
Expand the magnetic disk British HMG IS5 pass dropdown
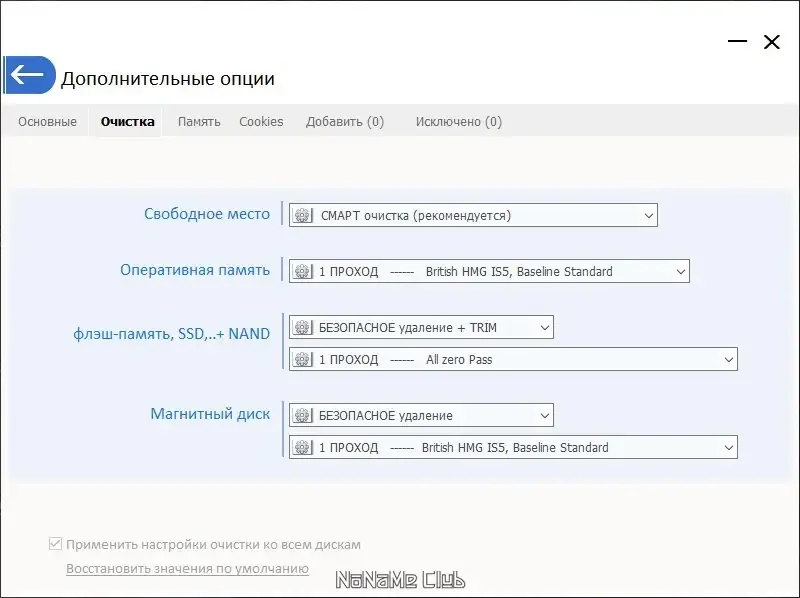click(728, 447)
